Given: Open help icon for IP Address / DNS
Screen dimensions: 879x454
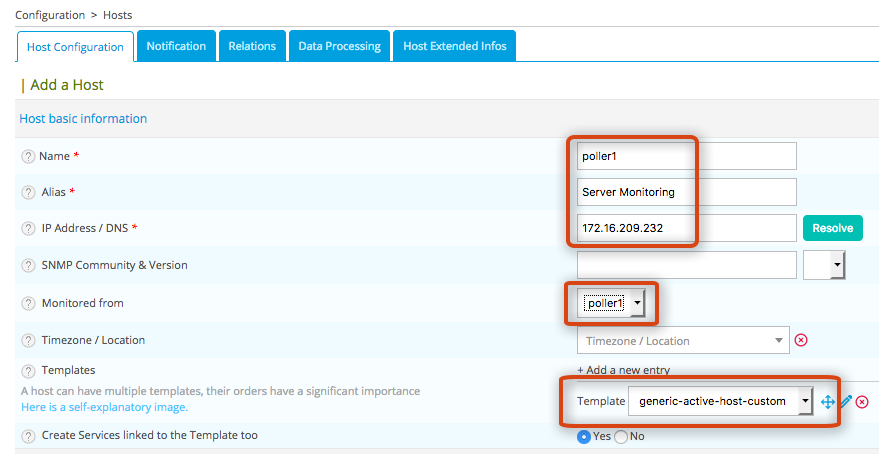Looking at the screenshot, I should pyautogui.click(x=28, y=229).
